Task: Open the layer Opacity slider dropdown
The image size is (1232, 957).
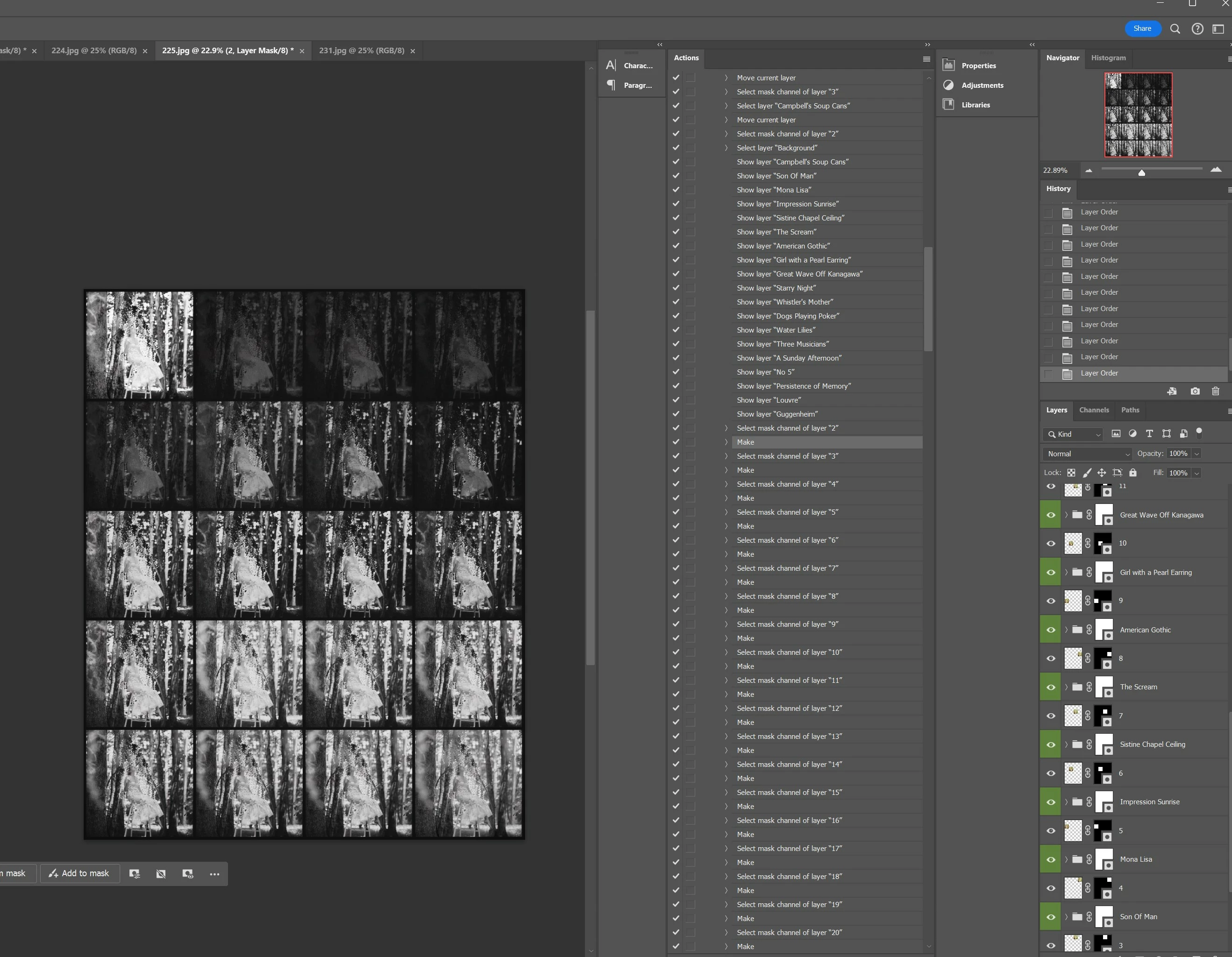Action: click(1196, 454)
